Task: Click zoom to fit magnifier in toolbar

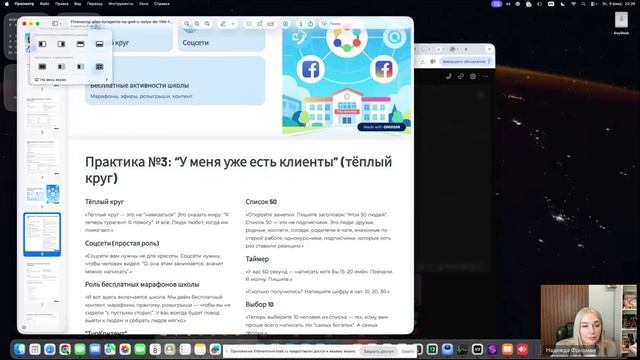Action: [x=207, y=24]
